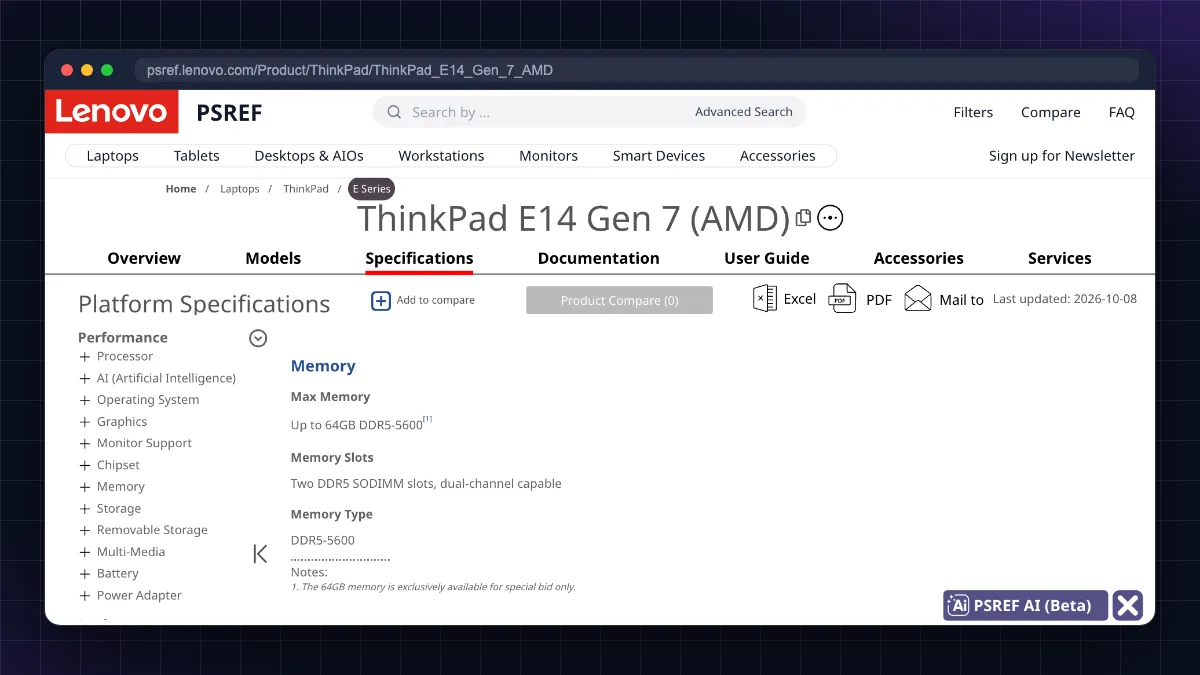
Task: Click the footnote [1] superscript link
Action: tap(428, 420)
